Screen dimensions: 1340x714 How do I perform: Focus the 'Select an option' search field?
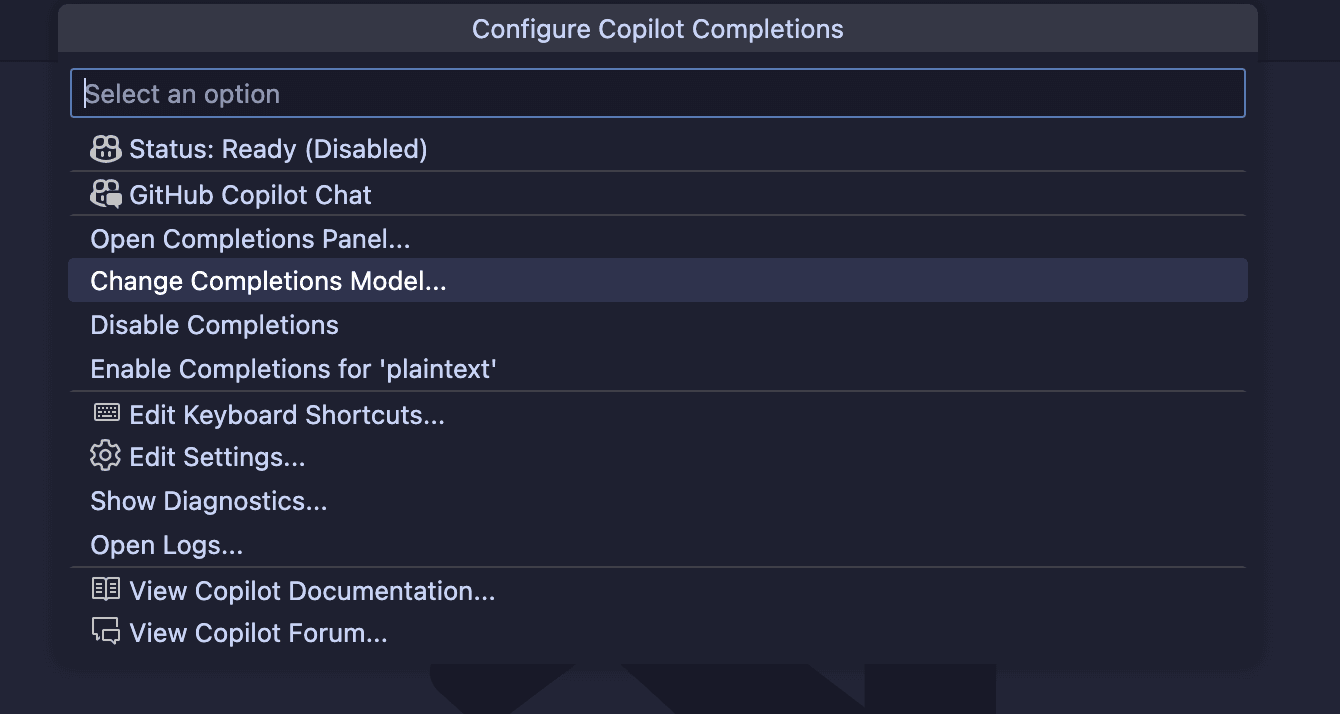point(658,93)
